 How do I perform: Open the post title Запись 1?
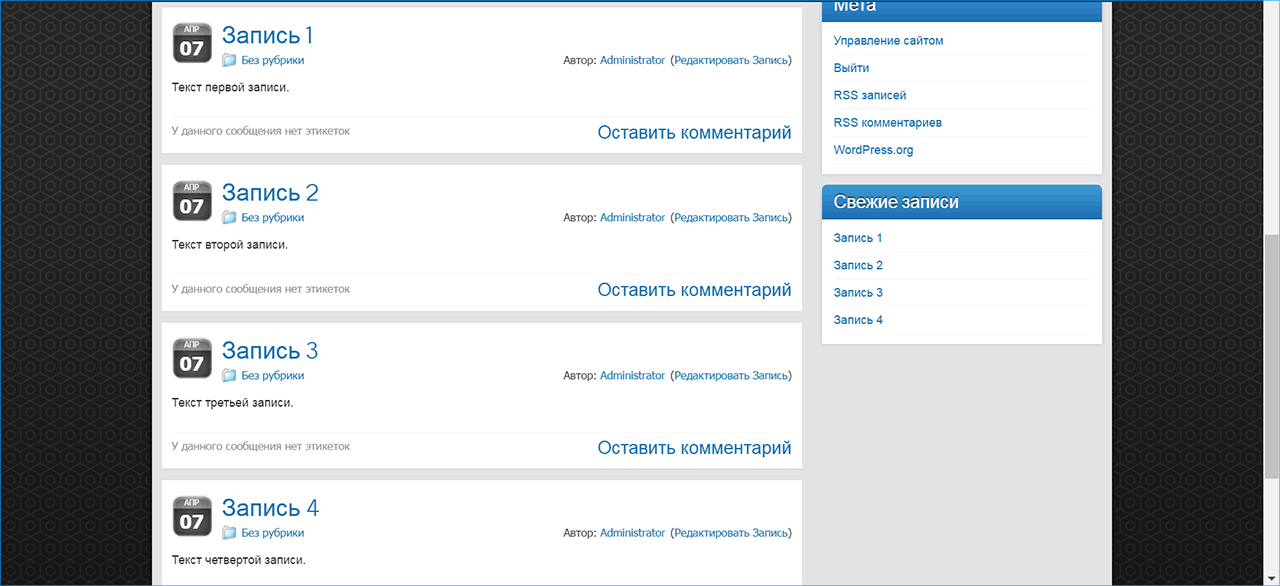click(x=268, y=35)
